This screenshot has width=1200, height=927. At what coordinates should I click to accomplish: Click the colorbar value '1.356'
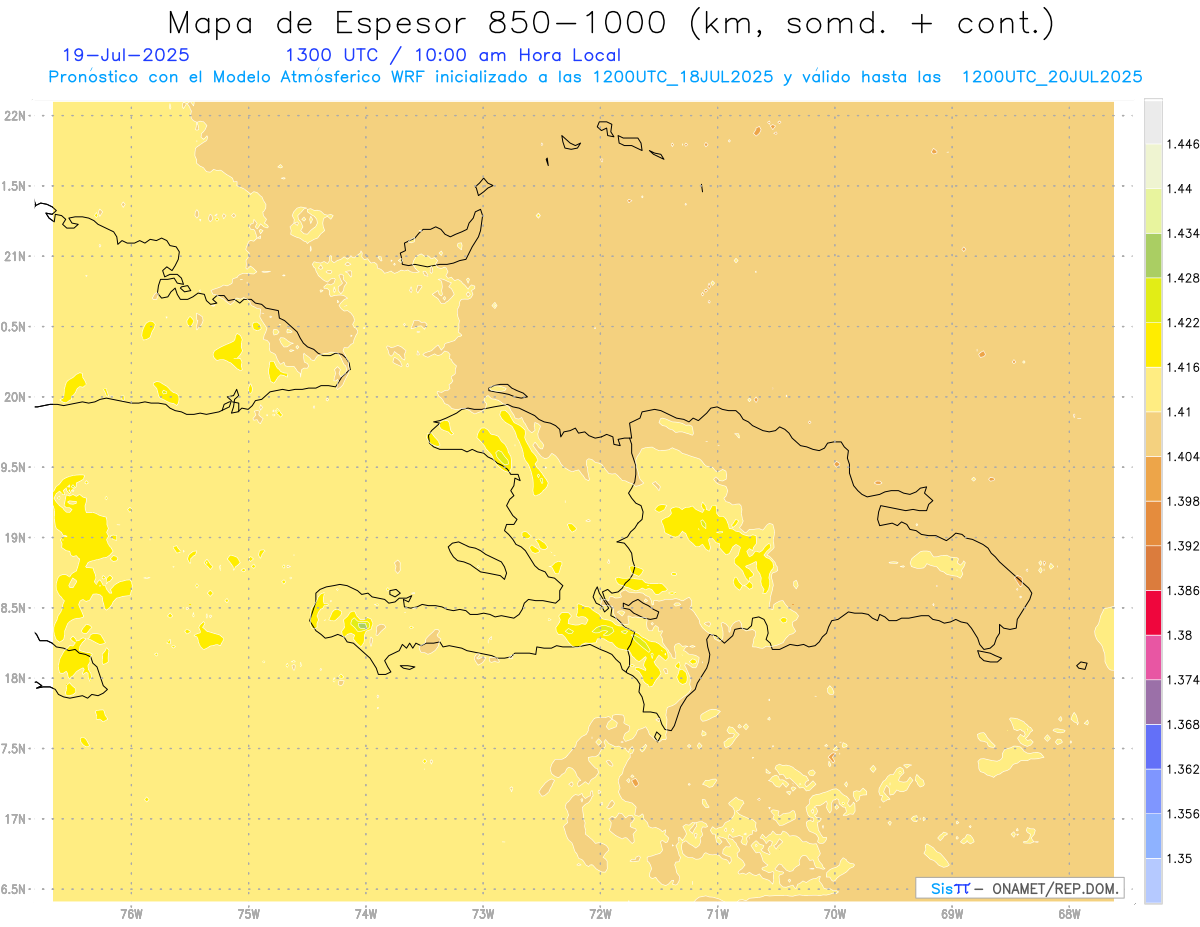pos(1184,814)
